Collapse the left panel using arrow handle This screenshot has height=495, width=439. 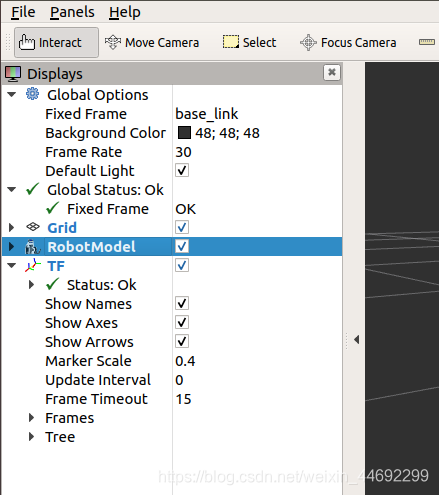[356, 340]
